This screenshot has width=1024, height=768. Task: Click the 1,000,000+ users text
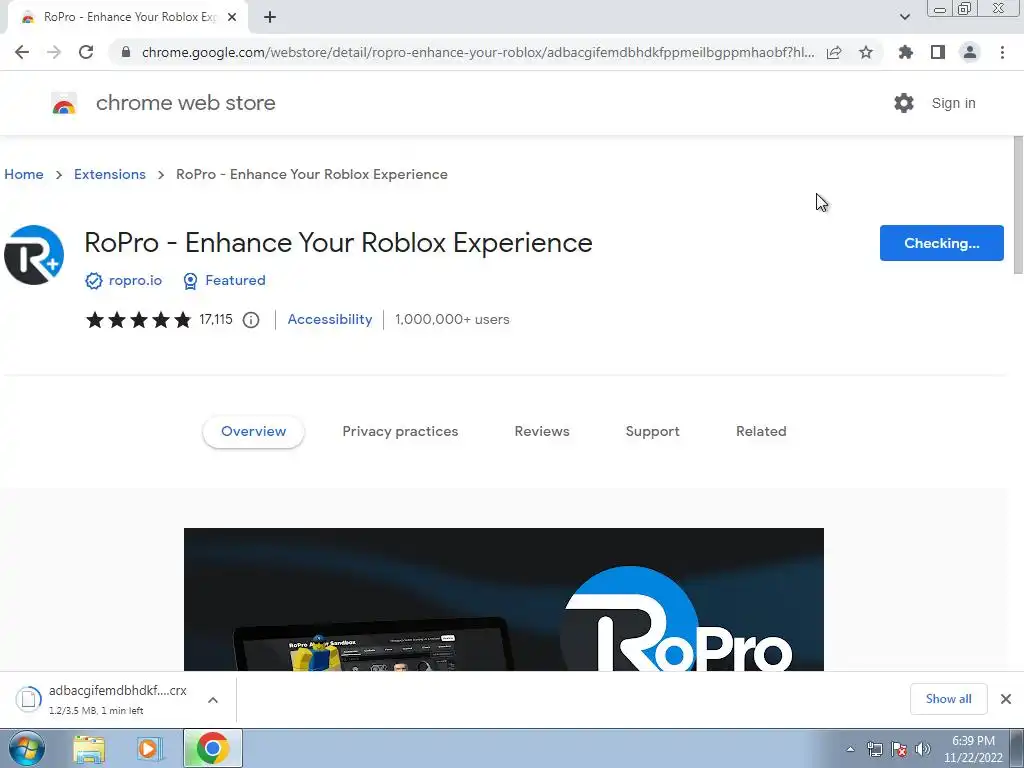[x=452, y=319]
